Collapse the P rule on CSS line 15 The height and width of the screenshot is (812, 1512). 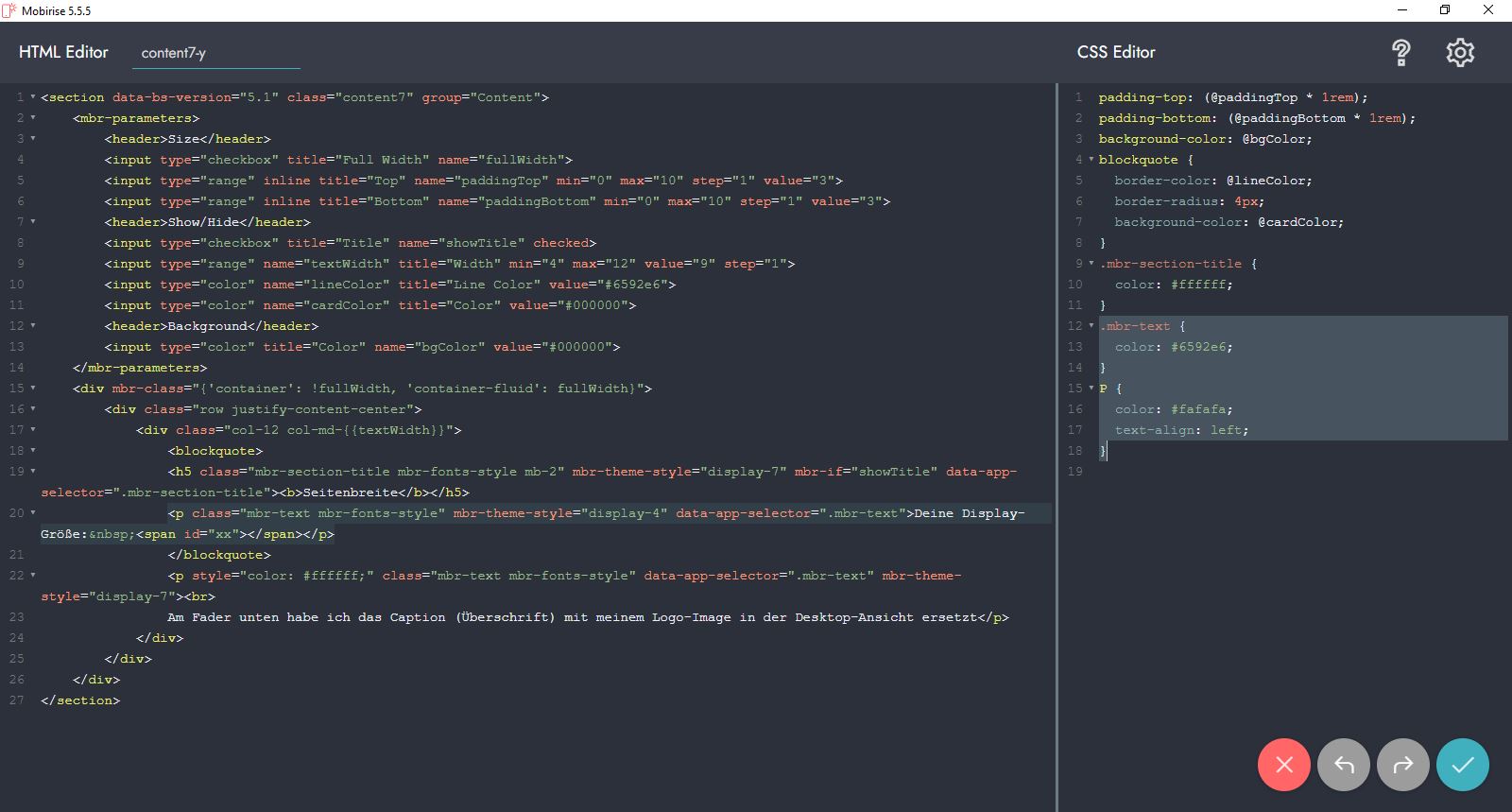click(x=1091, y=389)
